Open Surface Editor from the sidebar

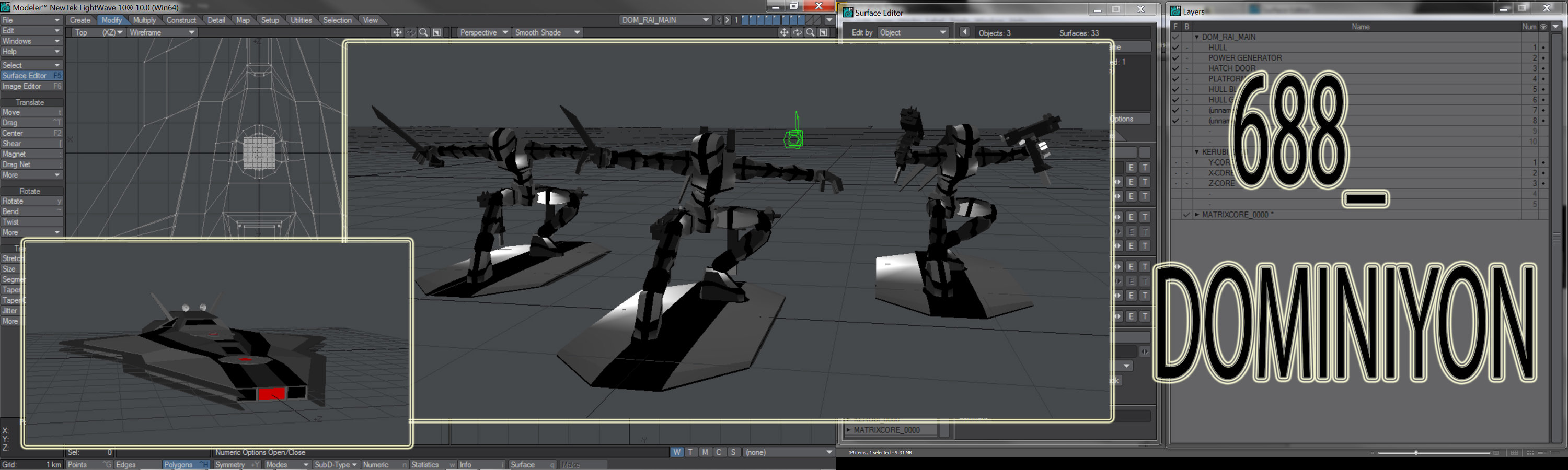[32, 75]
